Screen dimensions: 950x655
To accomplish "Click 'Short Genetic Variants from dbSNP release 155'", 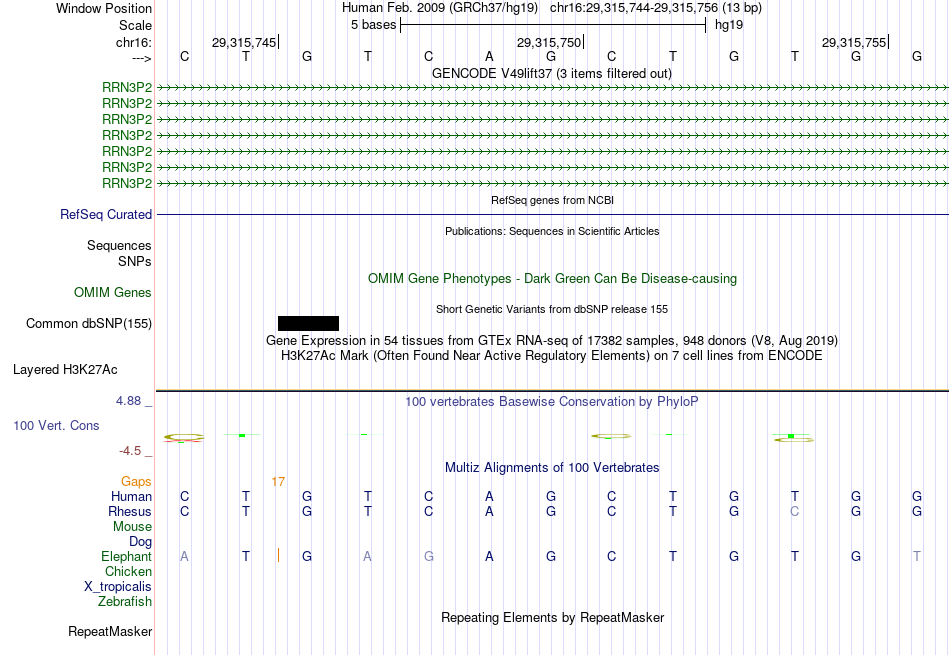I will coord(552,309).
